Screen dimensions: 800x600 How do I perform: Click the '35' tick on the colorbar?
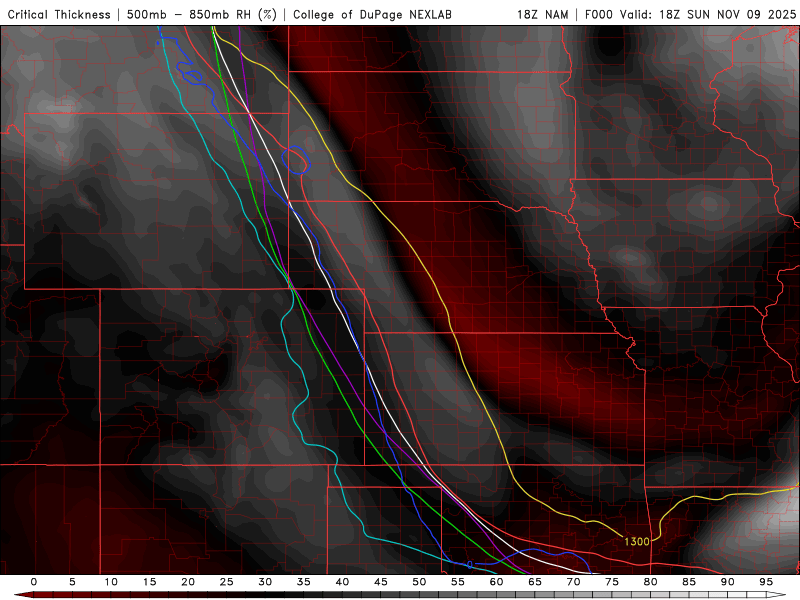(303, 582)
